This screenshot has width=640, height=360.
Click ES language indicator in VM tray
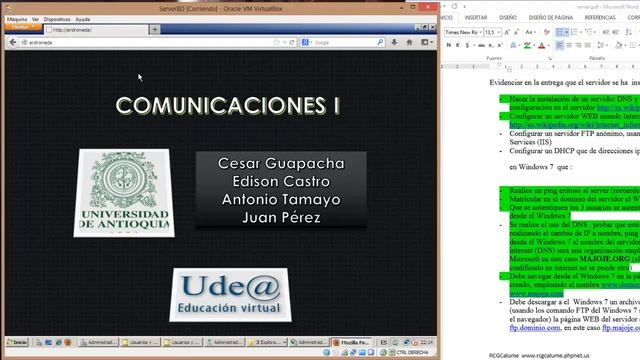384,342
